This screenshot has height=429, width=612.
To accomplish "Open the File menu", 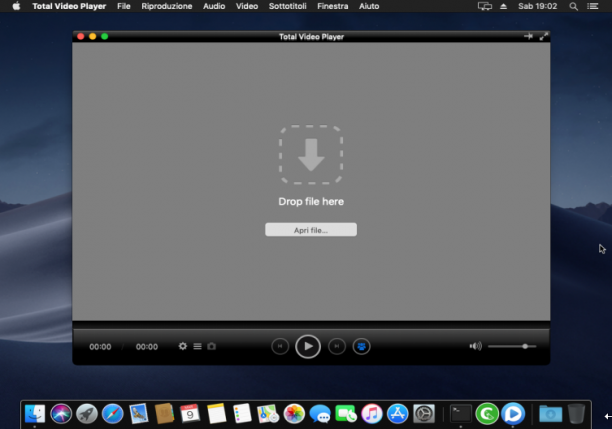I will pyautogui.click(x=124, y=6).
